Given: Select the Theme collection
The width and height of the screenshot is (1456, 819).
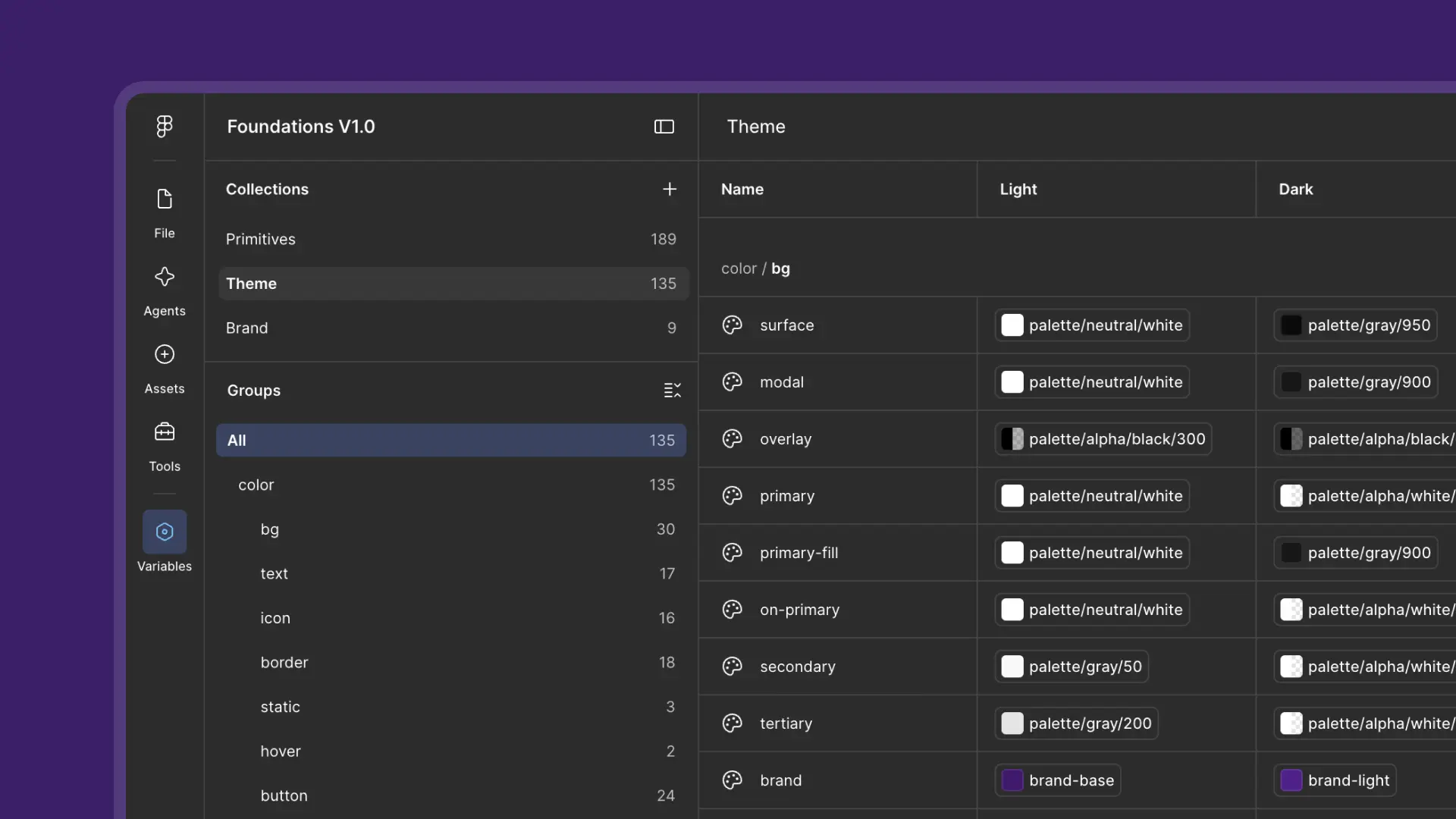Looking at the screenshot, I should click(453, 284).
